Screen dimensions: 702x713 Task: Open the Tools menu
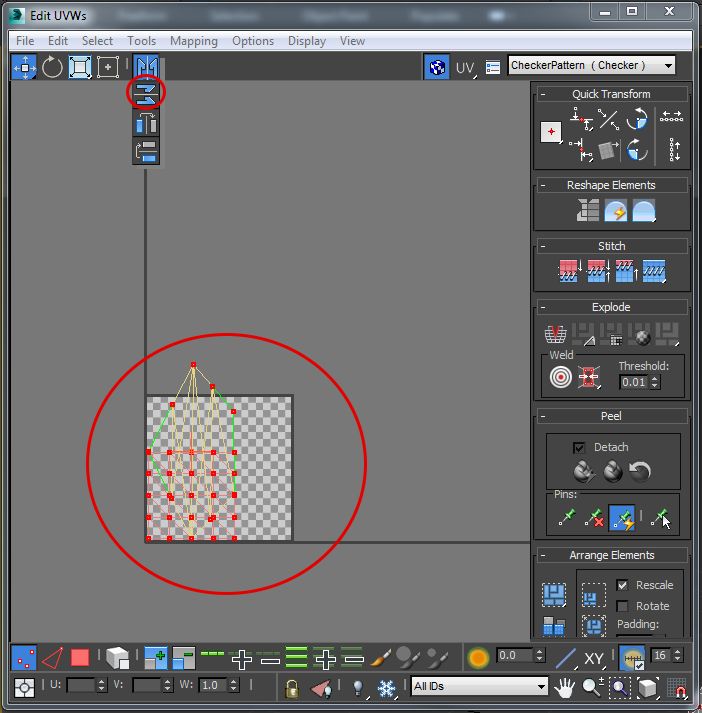(x=141, y=41)
